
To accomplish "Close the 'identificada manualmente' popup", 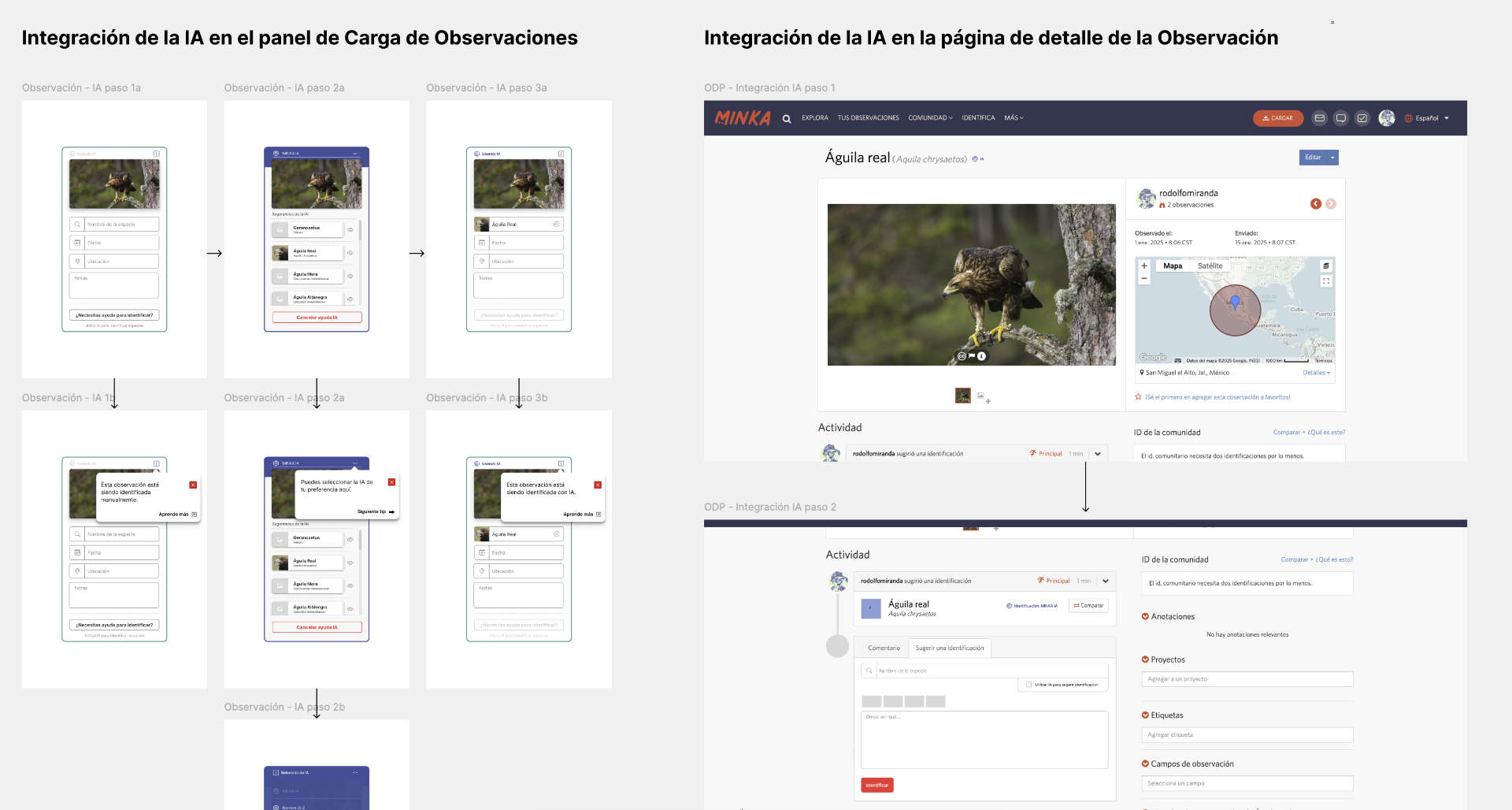I will 193,485.
